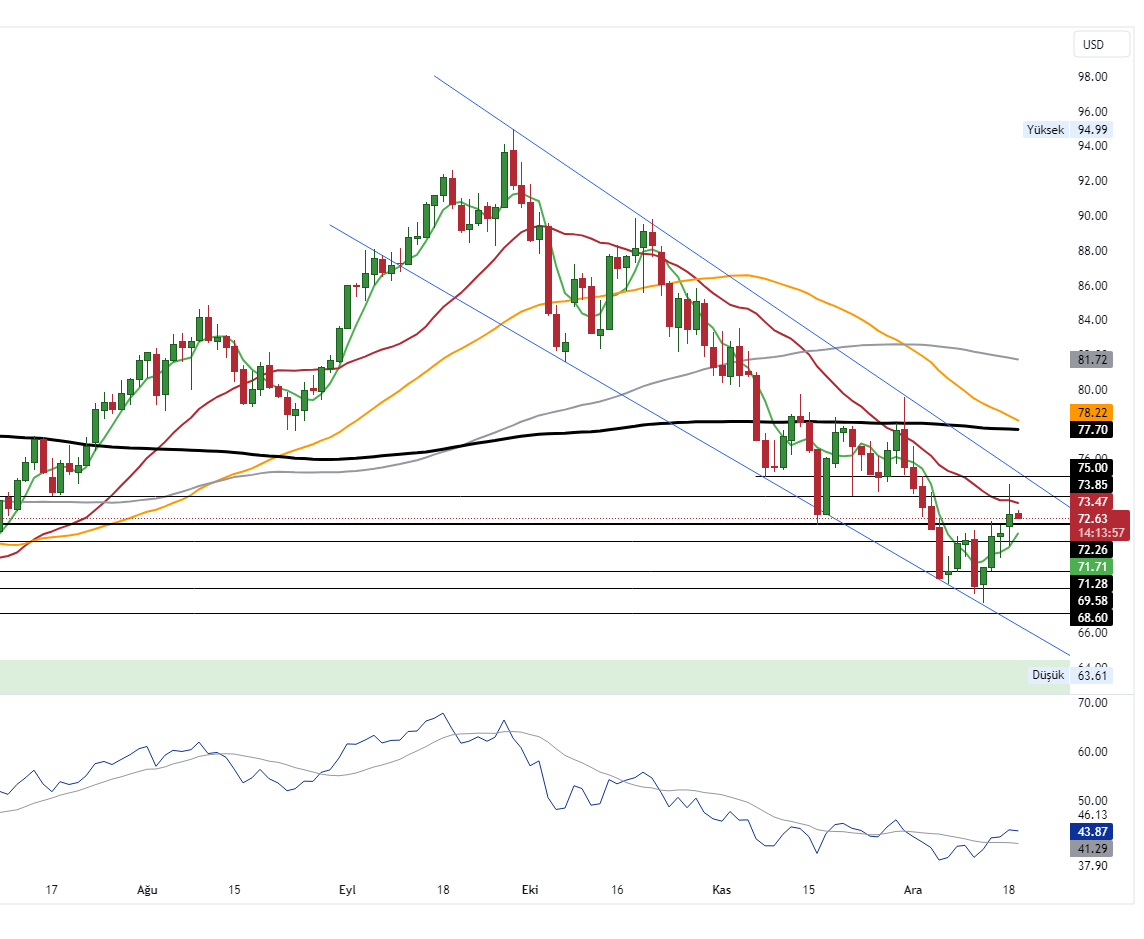Image resolution: width=1144 pixels, height=939 pixels.
Task: Click the 75.00 resistance level label
Action: coord(1094,467)
